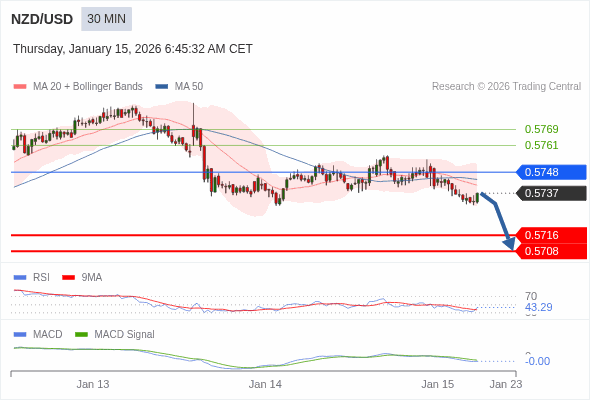Click the Jan 14 date axis label
Image resolution: width=590 pixels, height=400 pixels.
pos(265,384)
